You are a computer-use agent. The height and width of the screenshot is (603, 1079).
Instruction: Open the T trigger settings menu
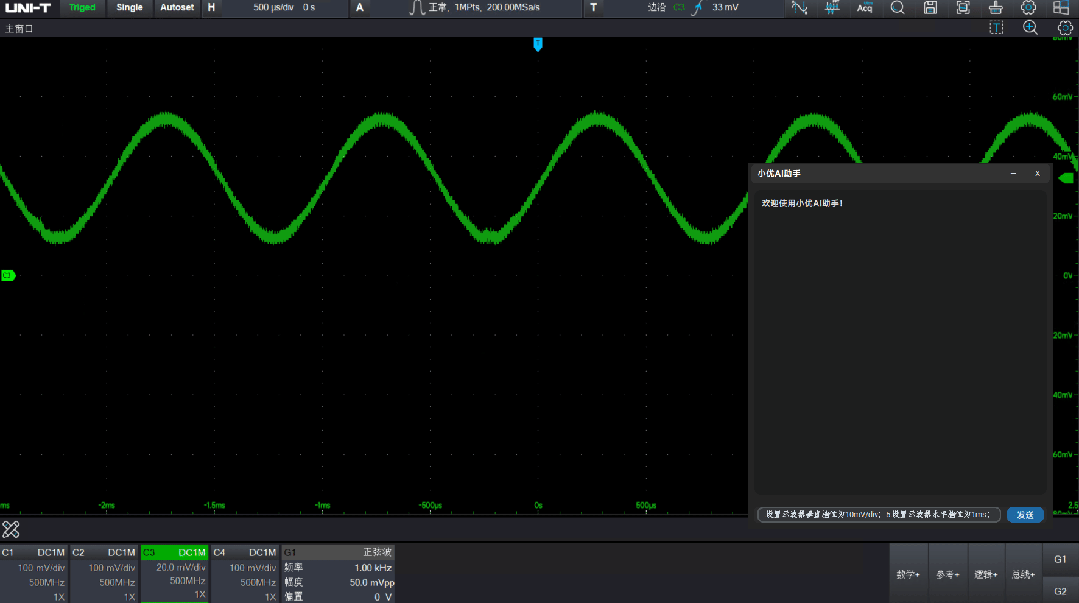(593, 8)
